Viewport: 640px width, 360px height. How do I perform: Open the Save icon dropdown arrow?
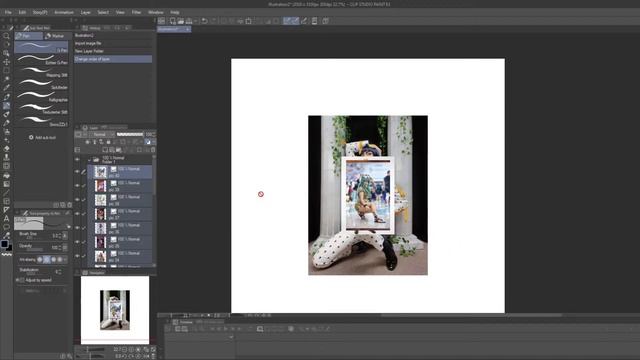point(196,21)
